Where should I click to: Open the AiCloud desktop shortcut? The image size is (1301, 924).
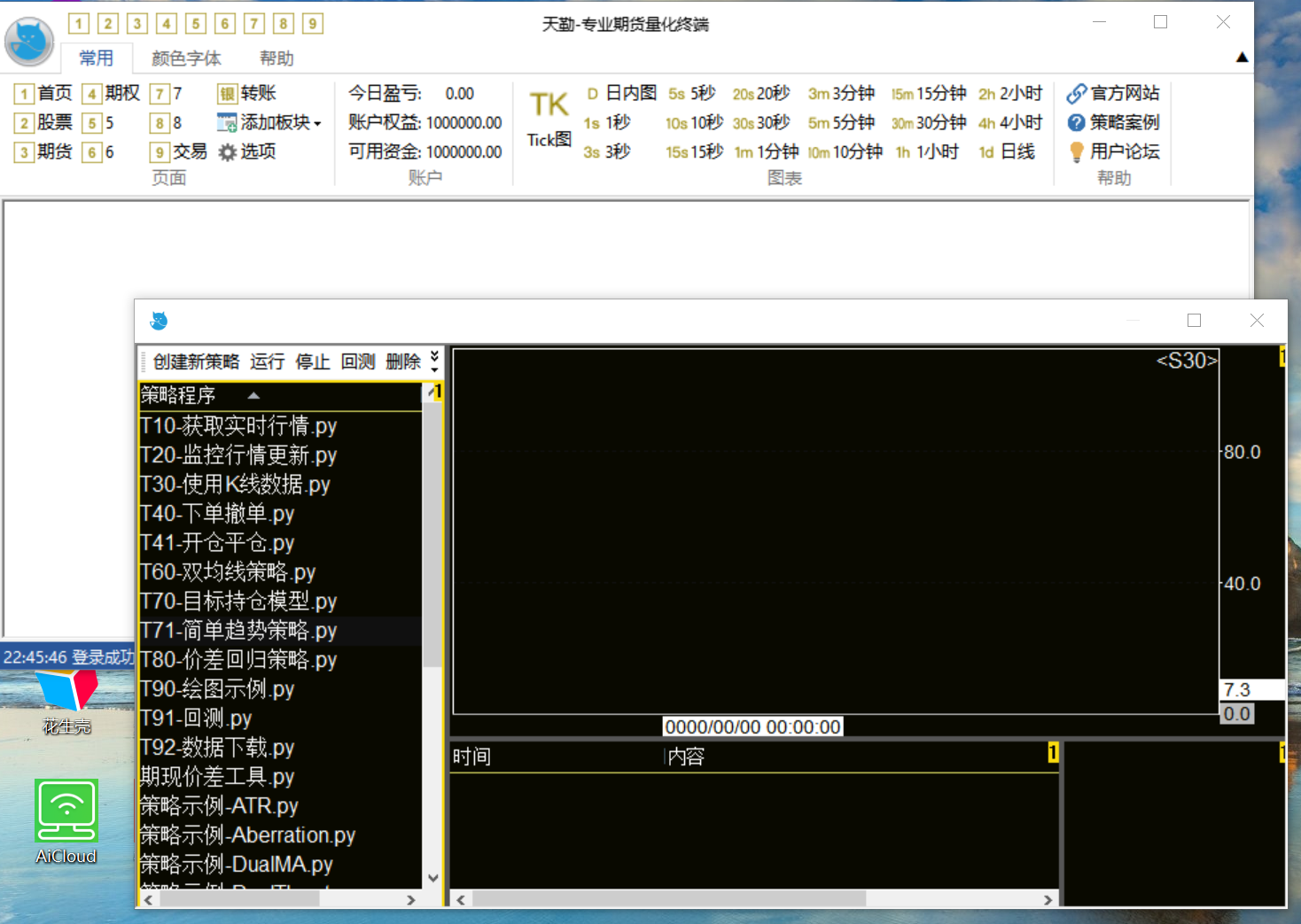(x=66, y=822)
